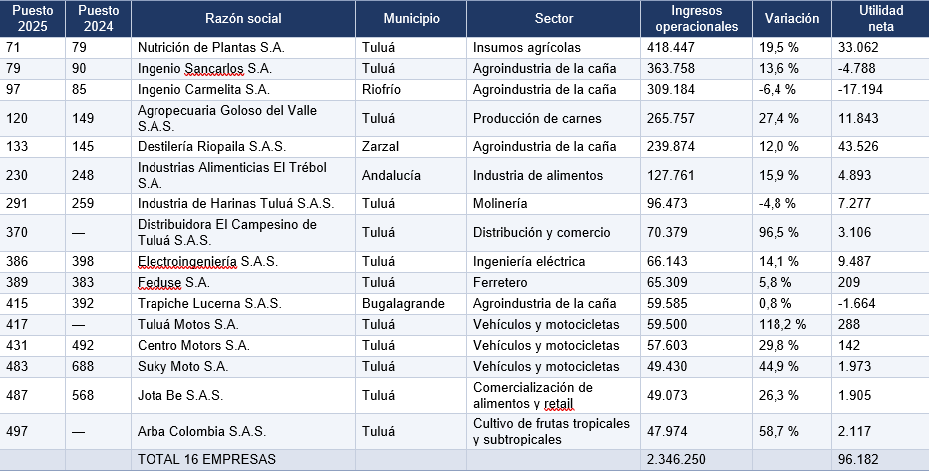Click the 'Razón social' column header
This screenshot has height=471, width=929.
click(x=244, y=18)
